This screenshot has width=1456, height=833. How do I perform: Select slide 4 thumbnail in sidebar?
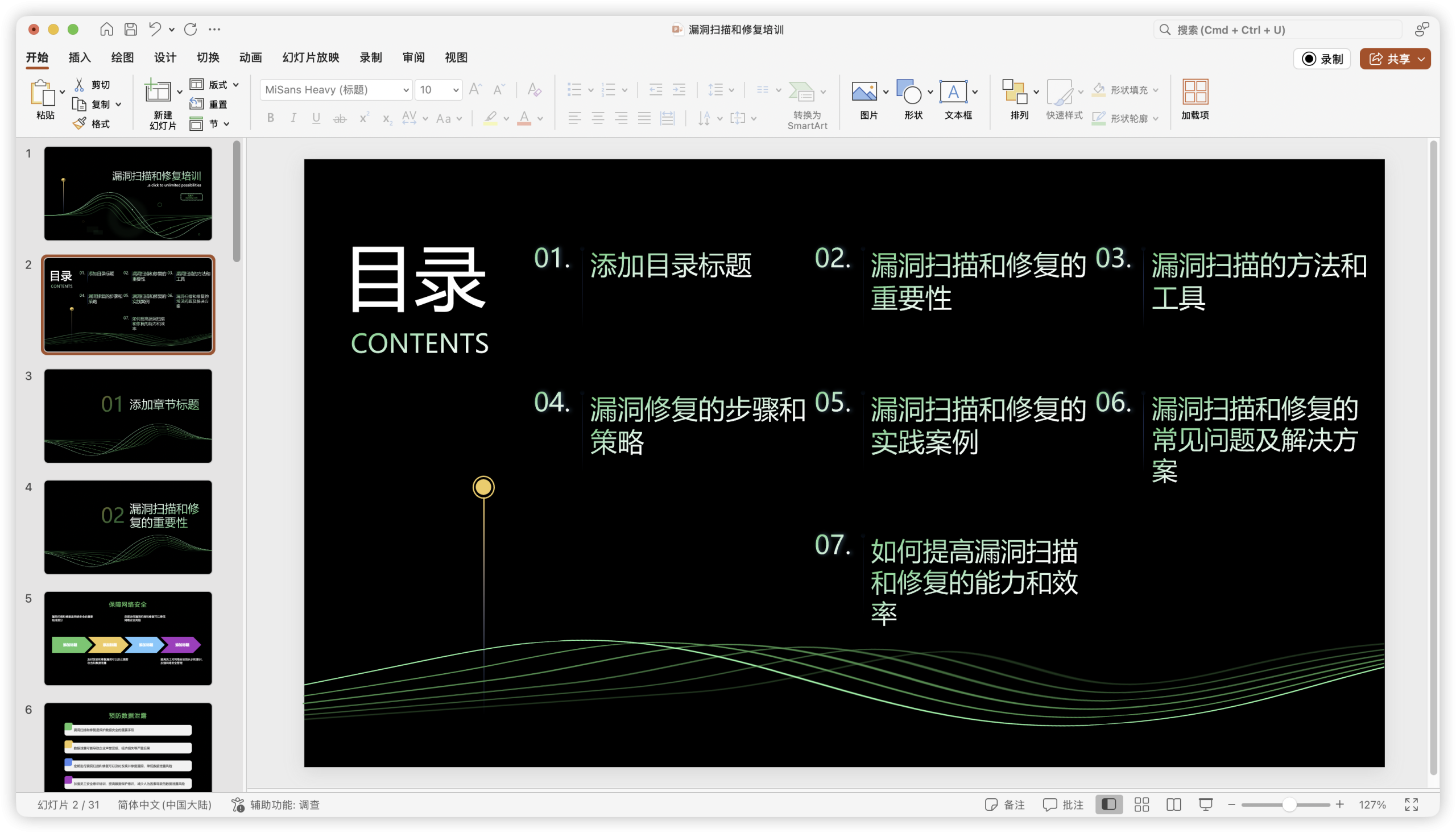pos(127,527)
